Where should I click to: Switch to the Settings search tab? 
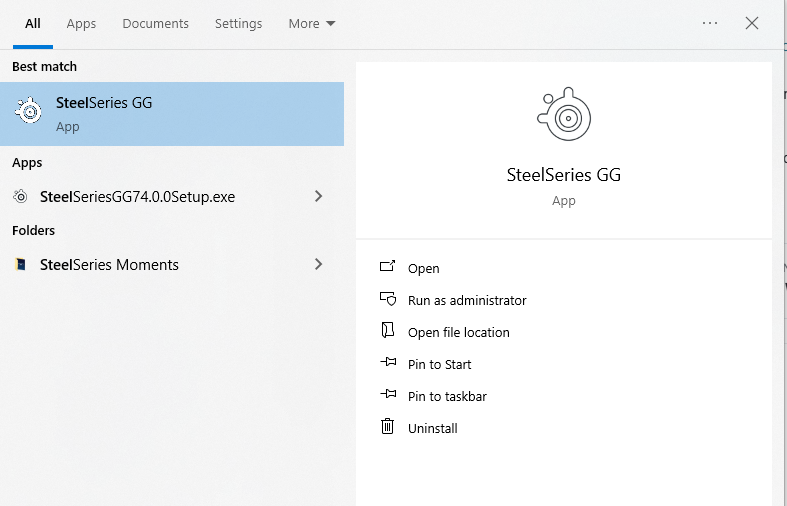pos(238,23)
